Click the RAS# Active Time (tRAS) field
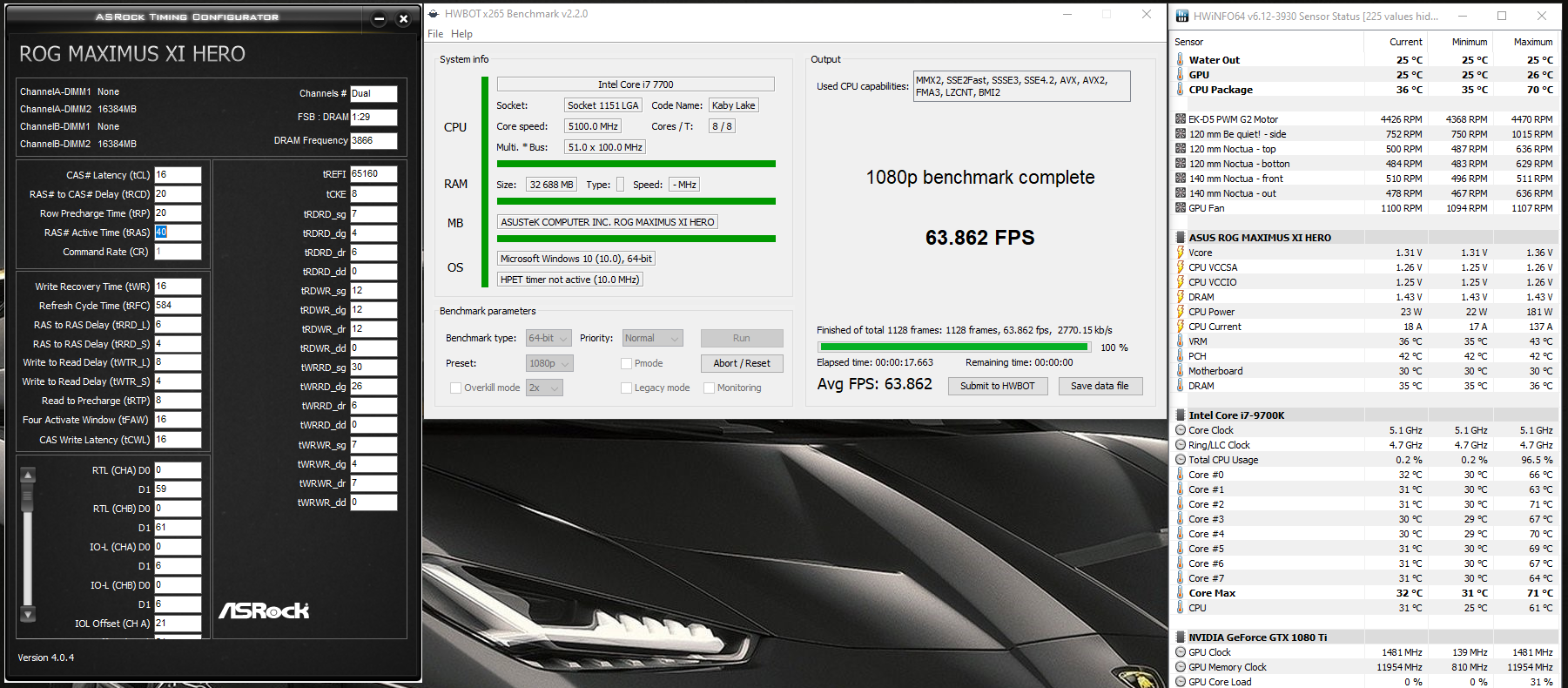Image resolution: width=1568 pixels, height=688 pixels. [x=178, y=233]
